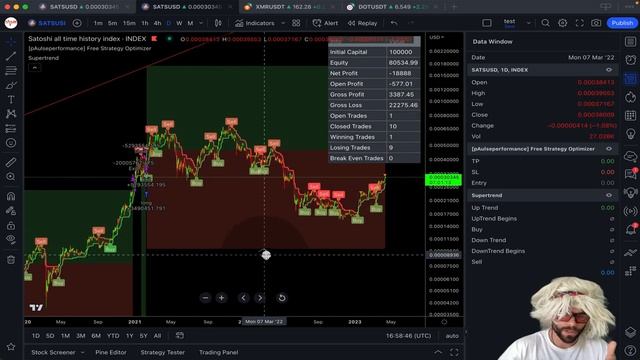Image resolution: width=640 pixels, height=360 pixels.
Task: Collapse the indicator legend chevron
Action: (35, 67)
